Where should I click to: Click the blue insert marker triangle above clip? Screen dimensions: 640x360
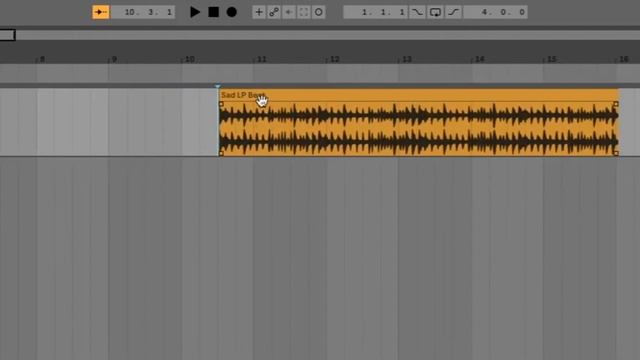coord(218,87)
